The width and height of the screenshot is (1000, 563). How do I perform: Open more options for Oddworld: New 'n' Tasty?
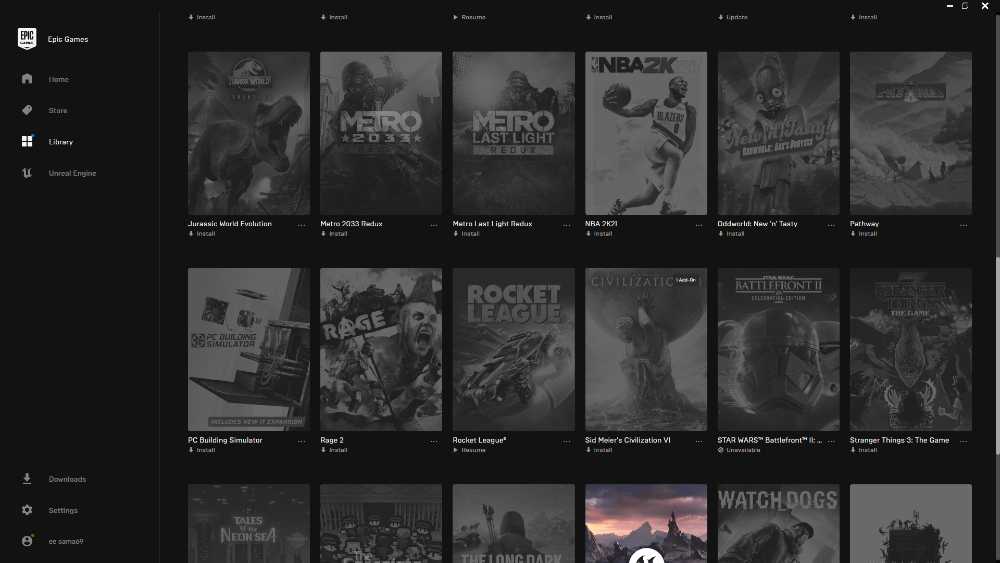click(831, 225)
